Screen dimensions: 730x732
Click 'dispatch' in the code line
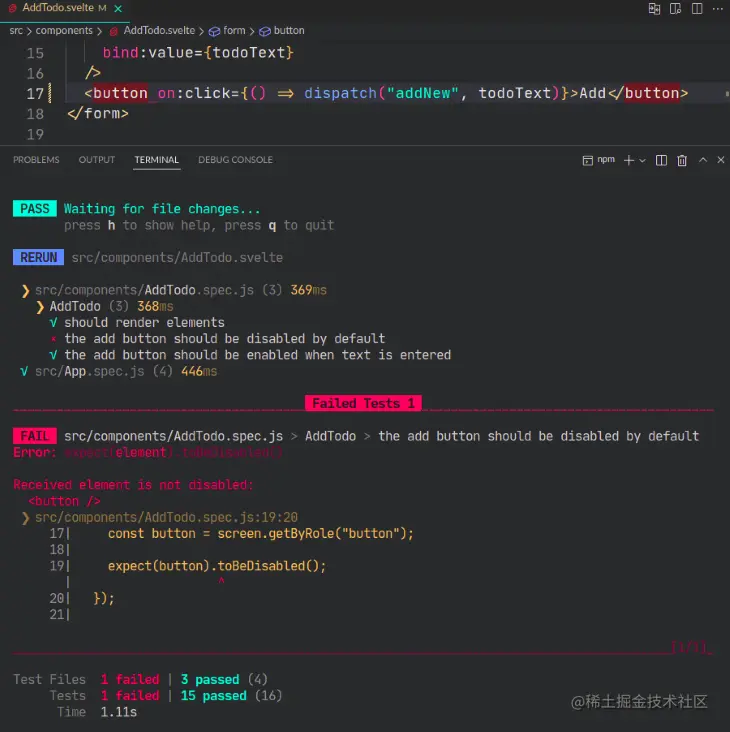click(x=340, y=93)
